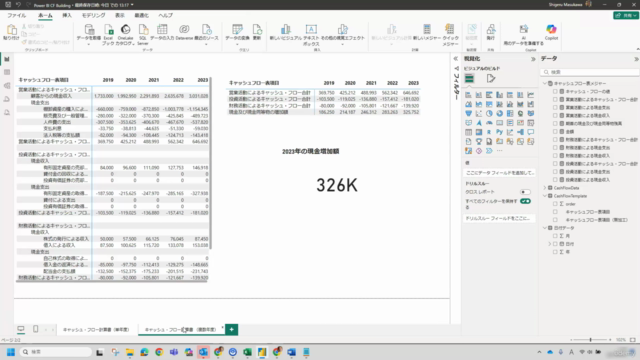Click the 検索 search field in データ pane
The height and width of the screenshot is (360, 640).
point(590,72)
